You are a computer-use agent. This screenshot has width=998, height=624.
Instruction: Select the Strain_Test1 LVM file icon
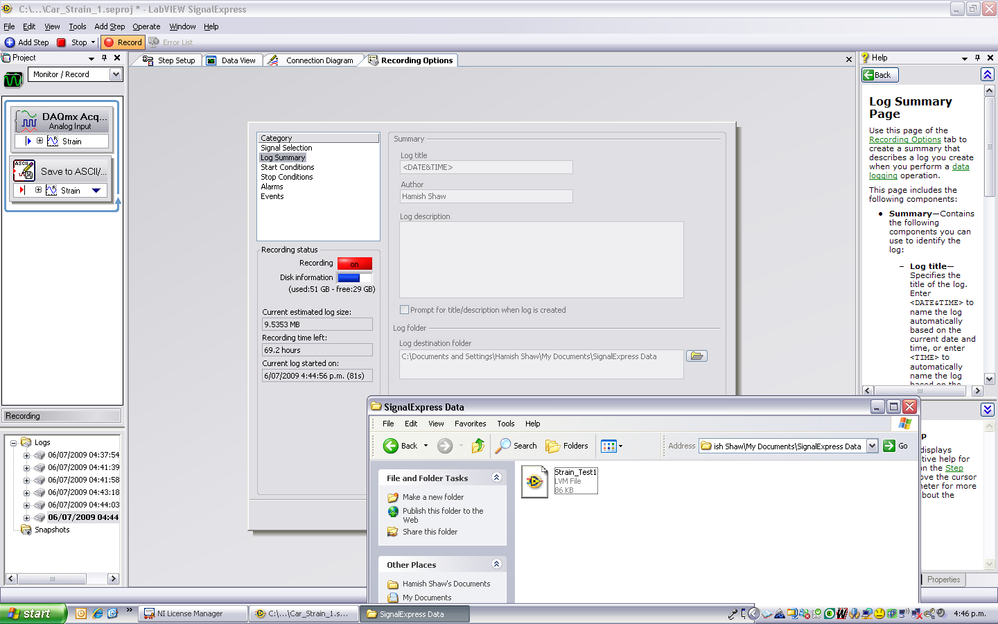tap(534, 481)
